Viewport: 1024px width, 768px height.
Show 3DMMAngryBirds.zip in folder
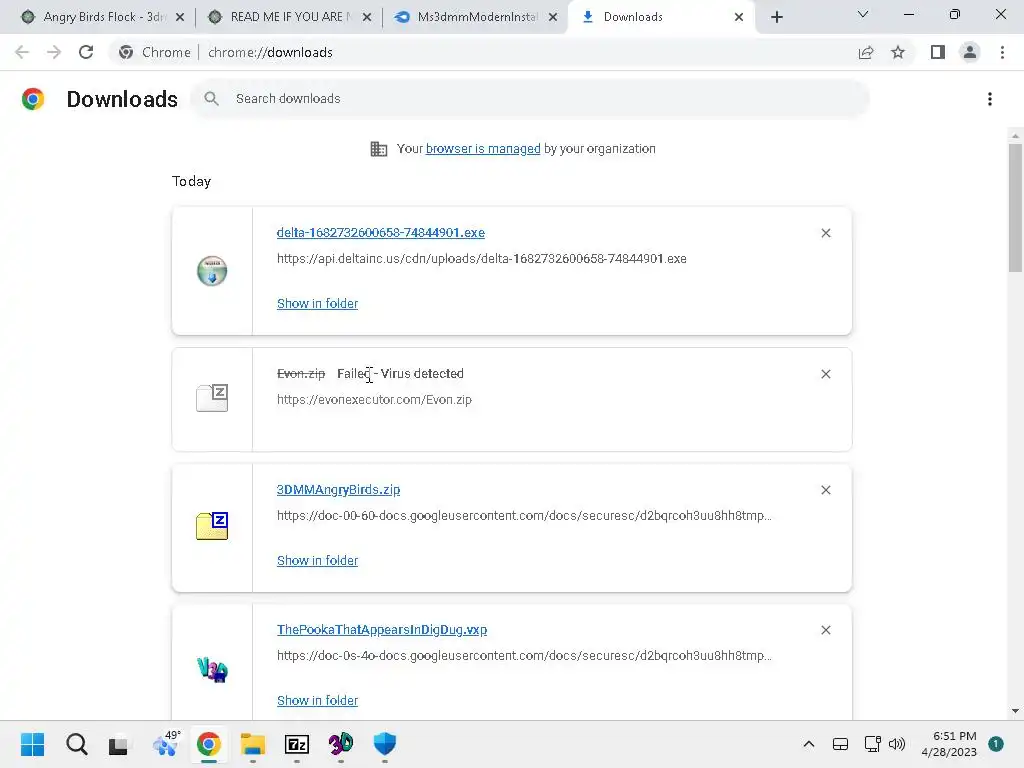coord(317,561)
